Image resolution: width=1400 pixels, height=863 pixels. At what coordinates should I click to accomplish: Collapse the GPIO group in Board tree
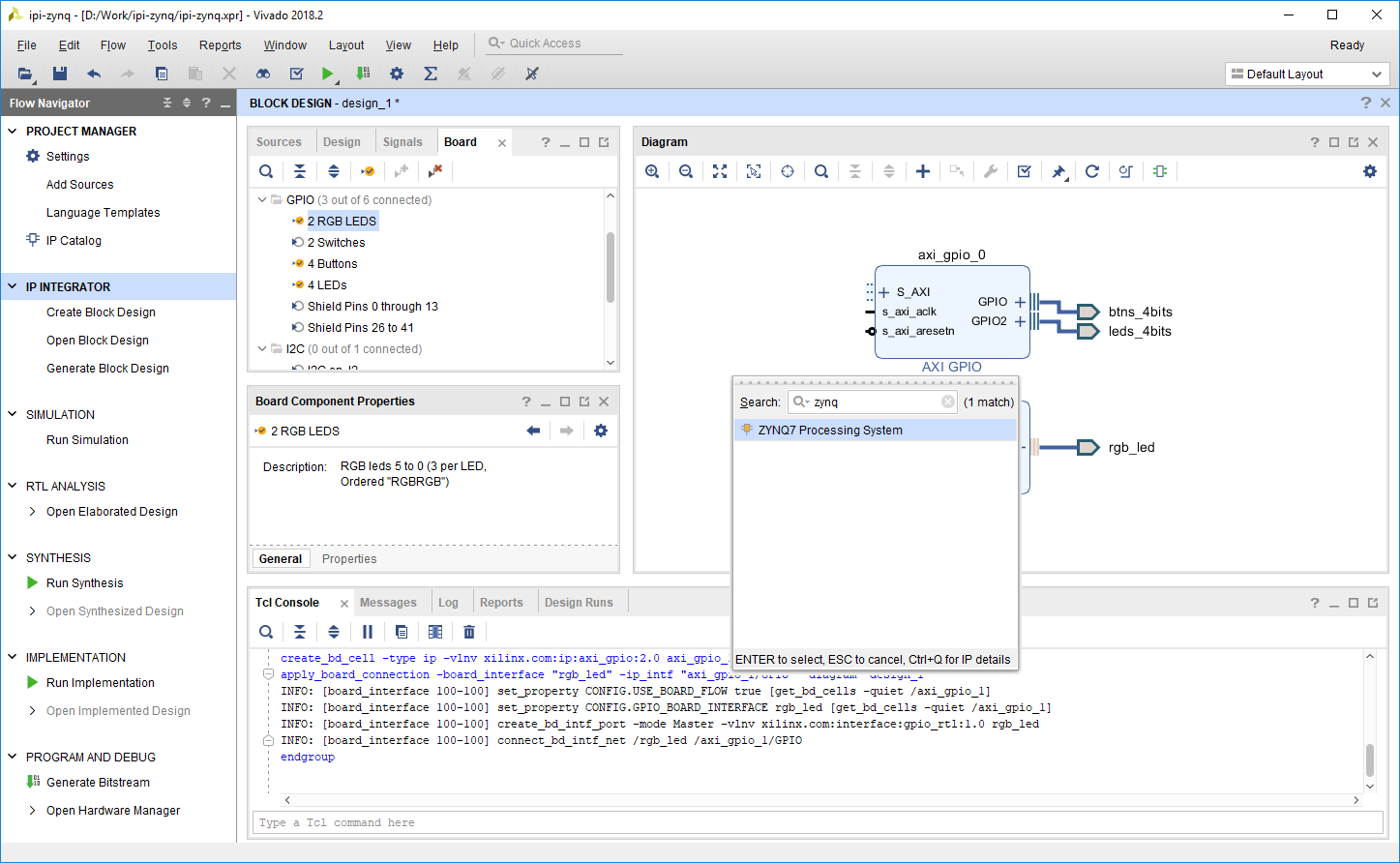point(262,200)
